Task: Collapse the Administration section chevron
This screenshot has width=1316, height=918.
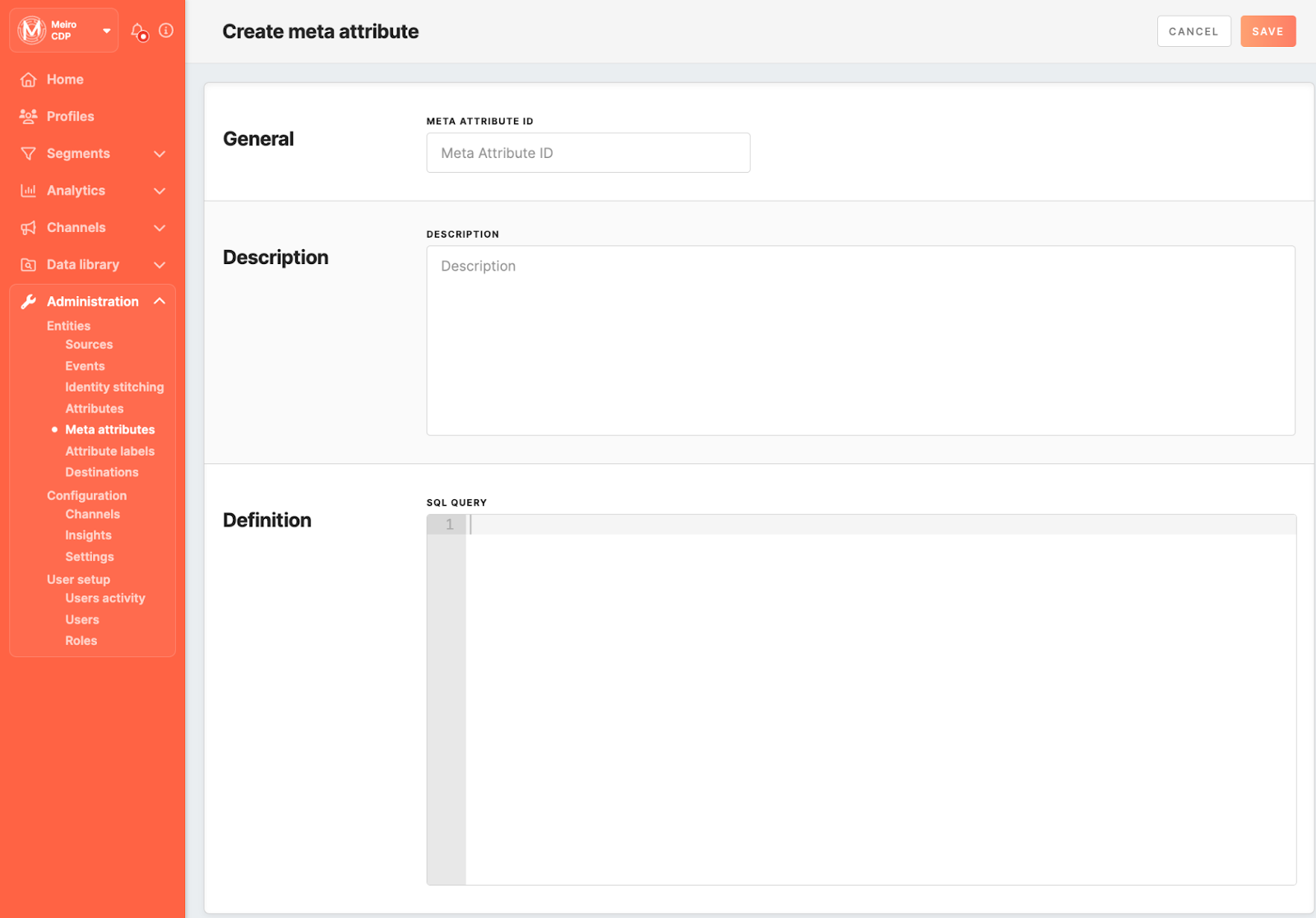Action: (x=160, y=301)
